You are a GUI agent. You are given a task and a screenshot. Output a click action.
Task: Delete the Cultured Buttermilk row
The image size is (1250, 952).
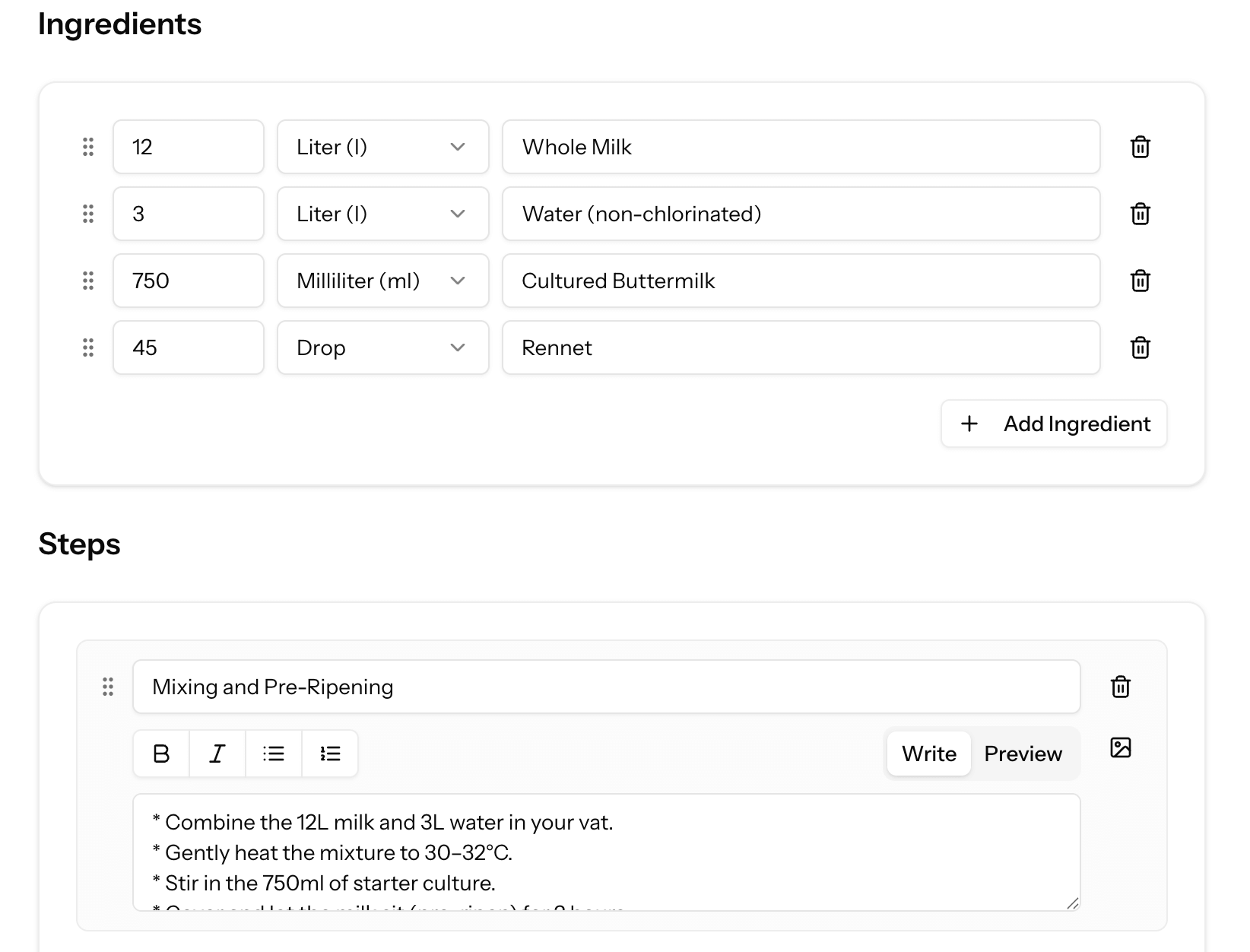pyautogui.click(x=1141, y=281)
